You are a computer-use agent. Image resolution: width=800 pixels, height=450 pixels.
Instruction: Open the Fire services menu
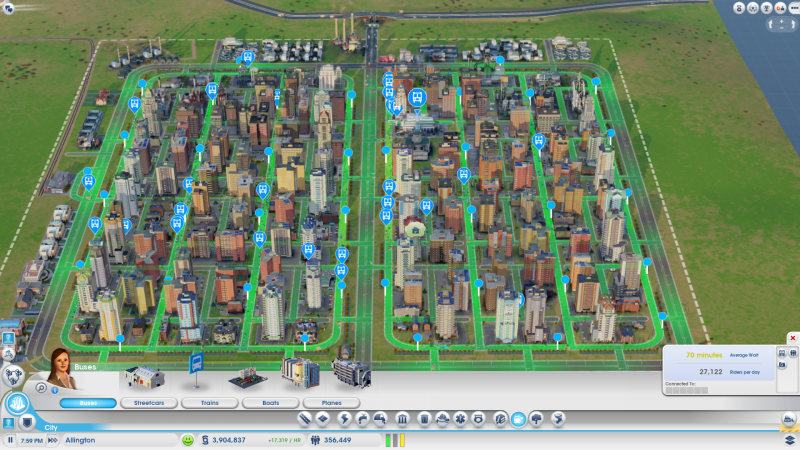coord(442,419)
